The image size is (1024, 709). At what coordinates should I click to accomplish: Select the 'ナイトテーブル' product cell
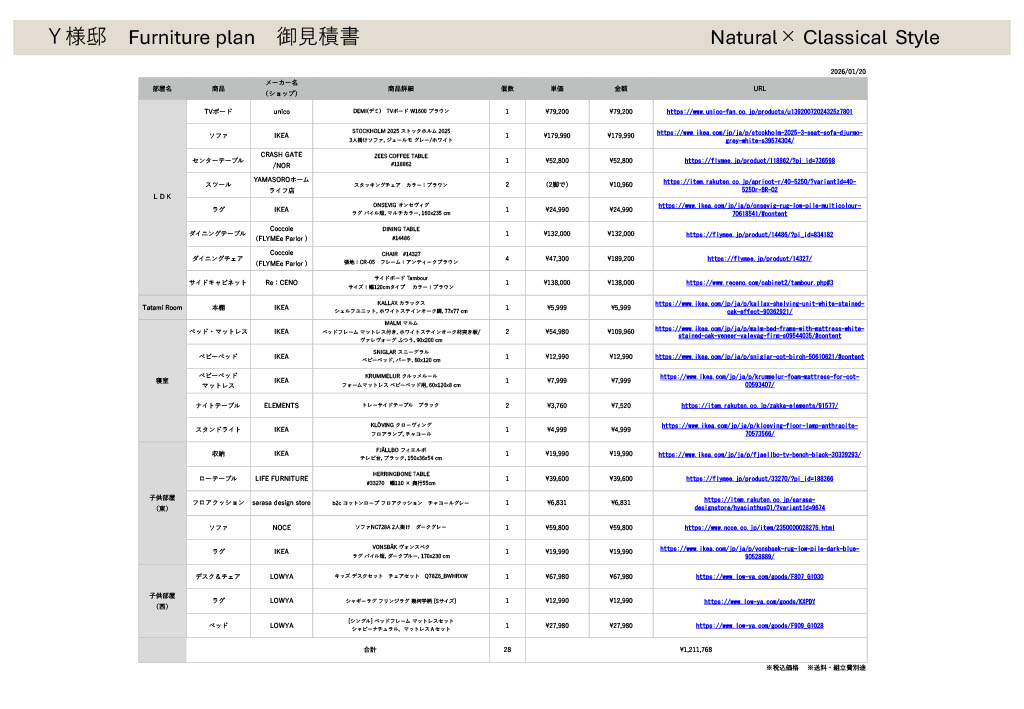[x=218, y=405]
